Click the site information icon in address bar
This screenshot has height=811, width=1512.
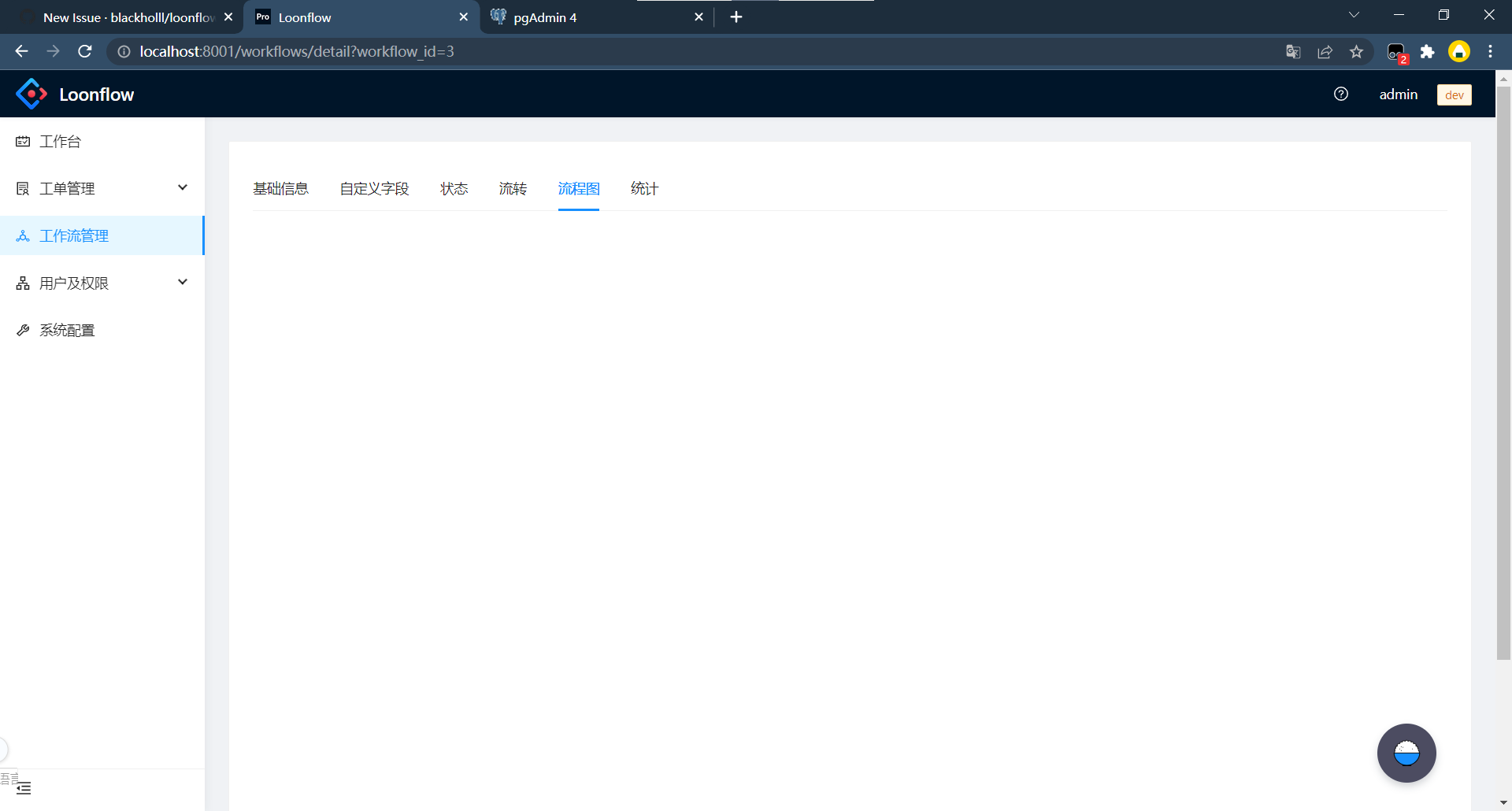pyautogui.click(x=124, y=51)
